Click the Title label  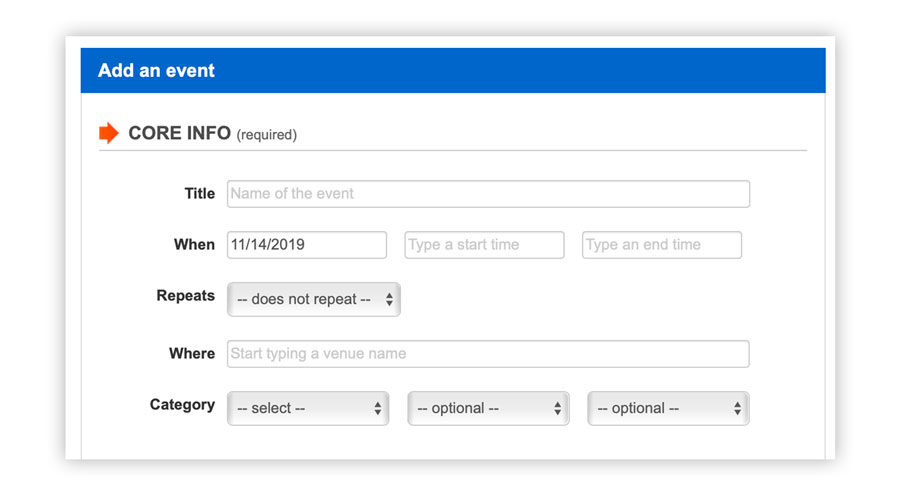coord(200,194)
